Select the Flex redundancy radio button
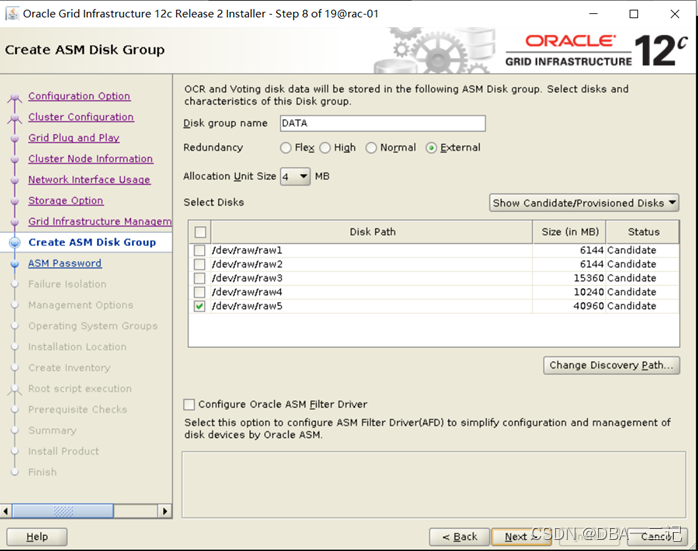The image size is (698, 551). click(285, 148)
